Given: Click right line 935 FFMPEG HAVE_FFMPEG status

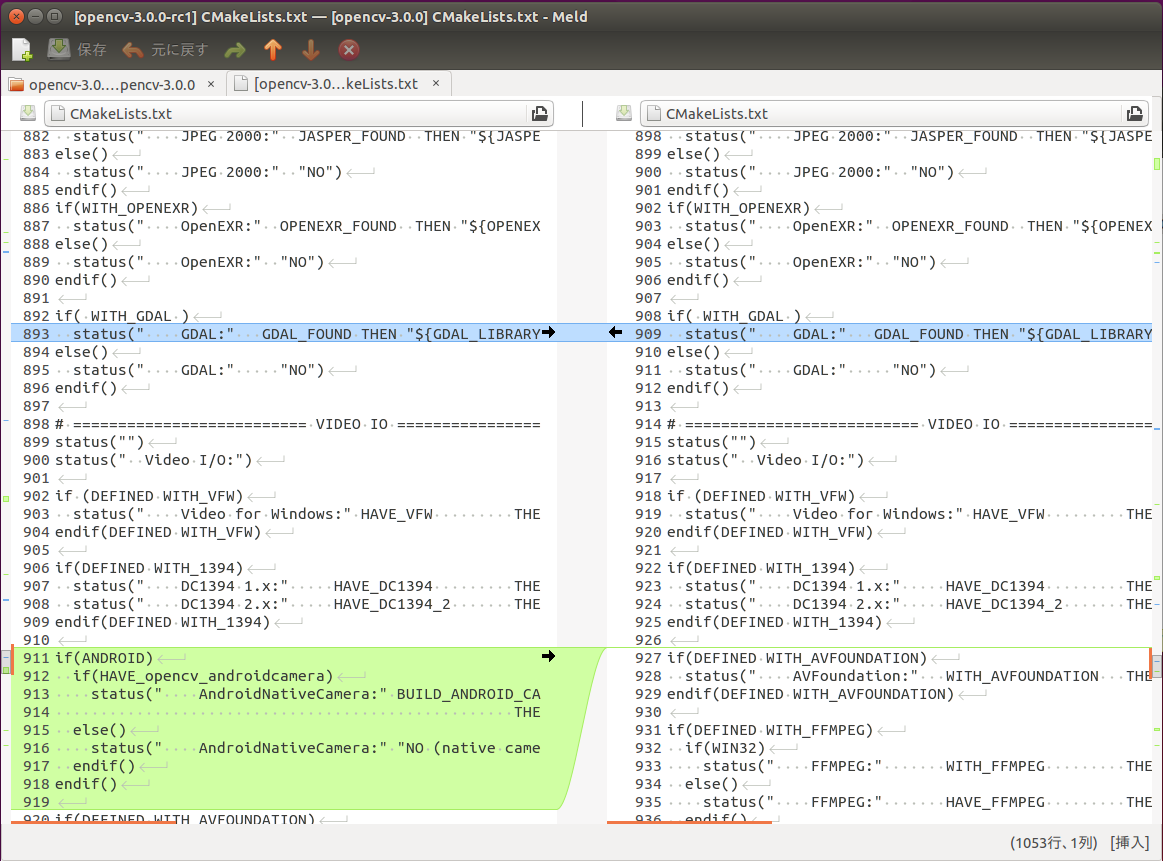Looking at the screenshot, I should coord(927,802).
